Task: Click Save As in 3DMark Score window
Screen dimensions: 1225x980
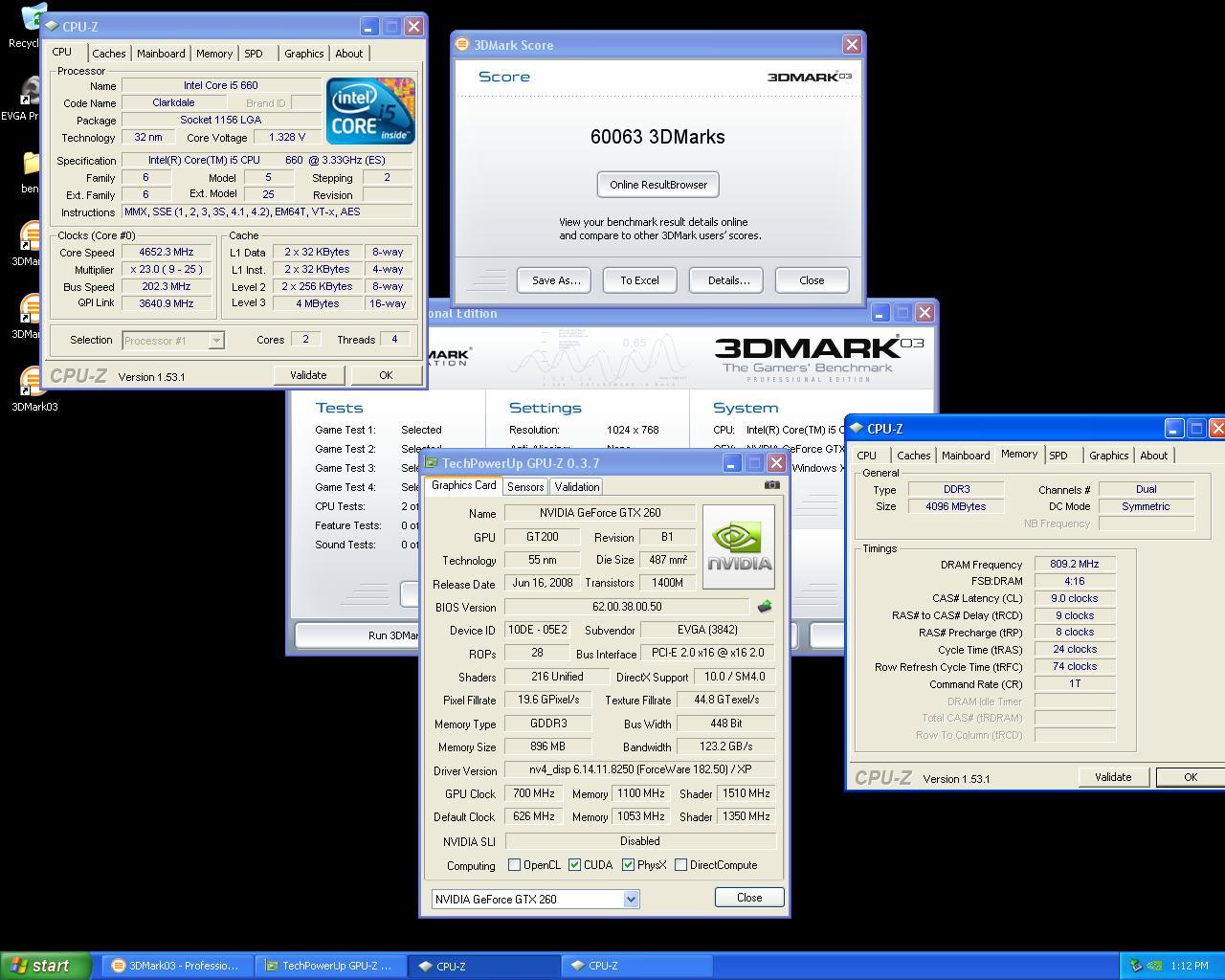Action: (x=555, y=280)
